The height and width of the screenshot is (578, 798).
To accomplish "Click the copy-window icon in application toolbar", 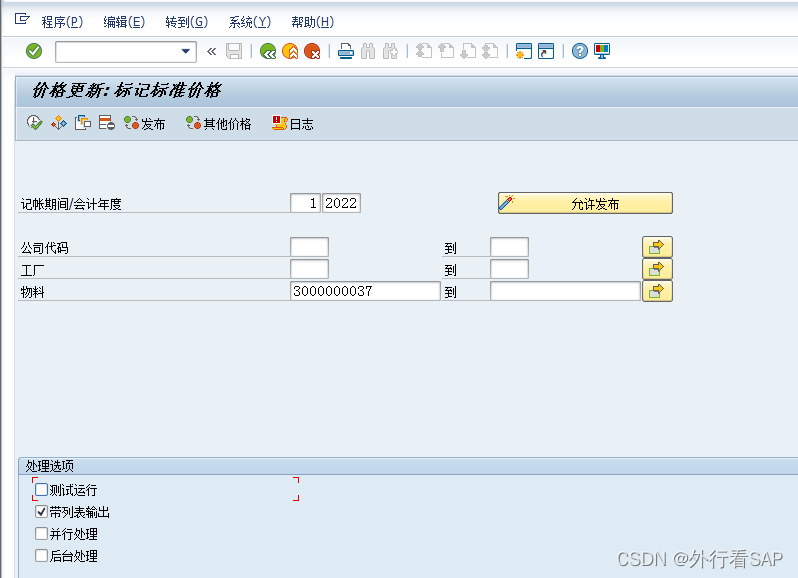I will (x=83, y=123).
